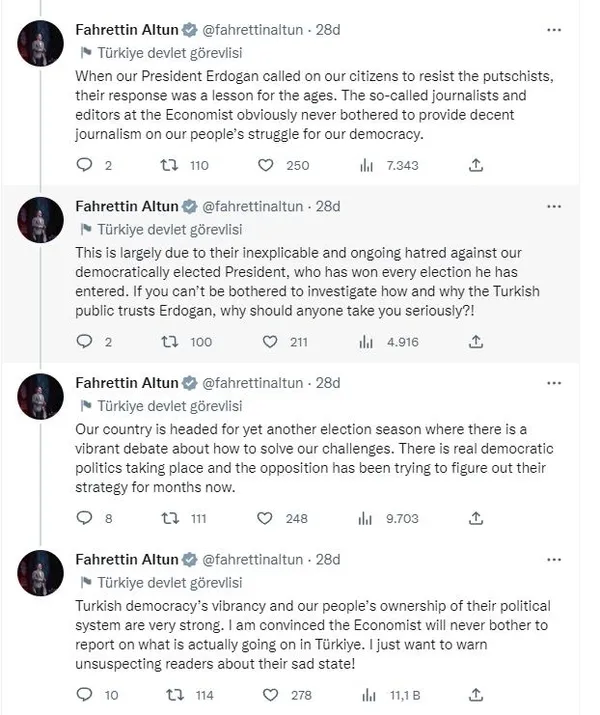The width and height of the screenshot is (600, 715).
Task: Like the tweet with 250 likes
Action: tap(266, 165)
